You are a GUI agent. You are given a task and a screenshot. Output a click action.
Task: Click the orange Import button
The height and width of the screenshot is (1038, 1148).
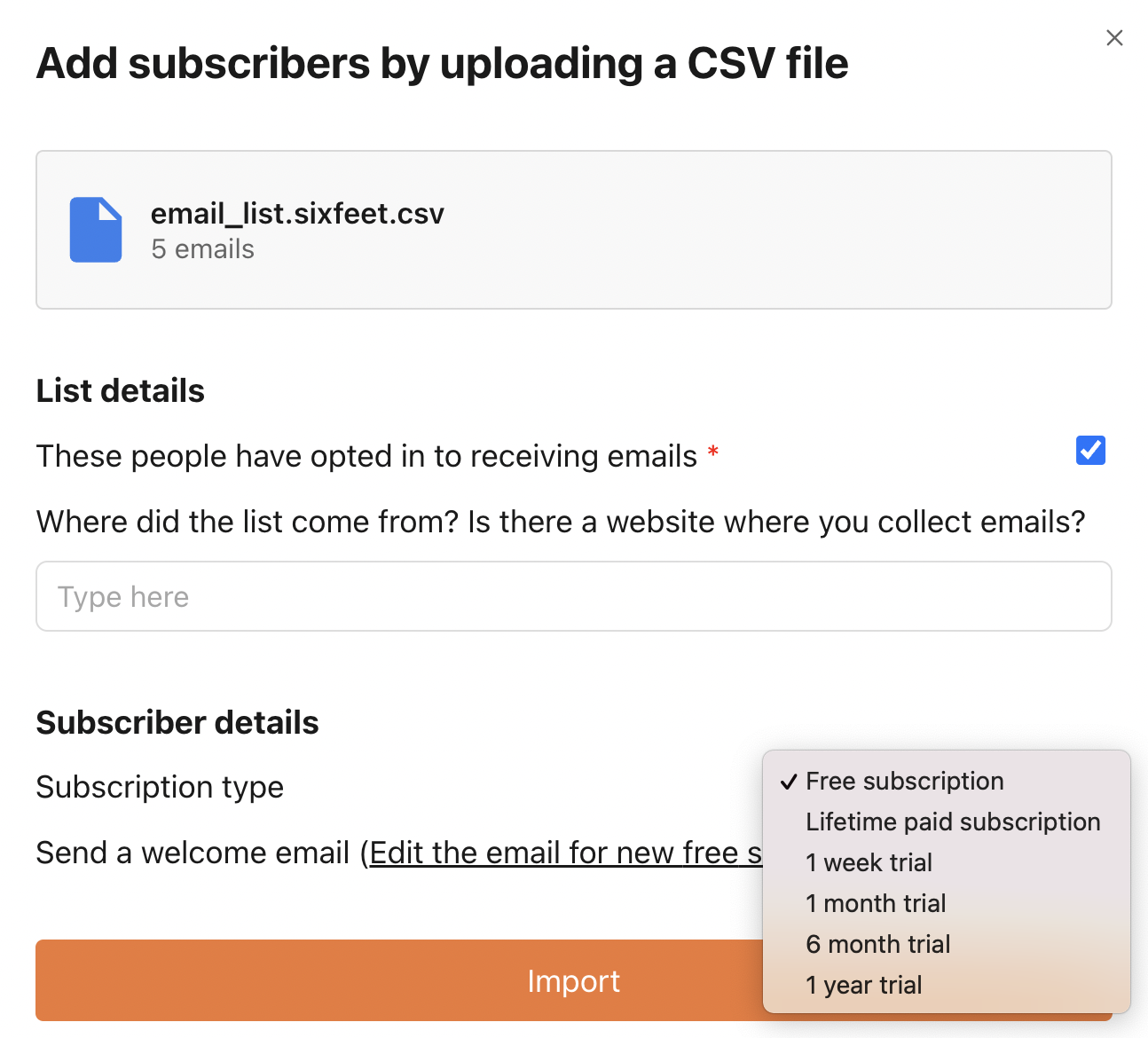[399, 980]
